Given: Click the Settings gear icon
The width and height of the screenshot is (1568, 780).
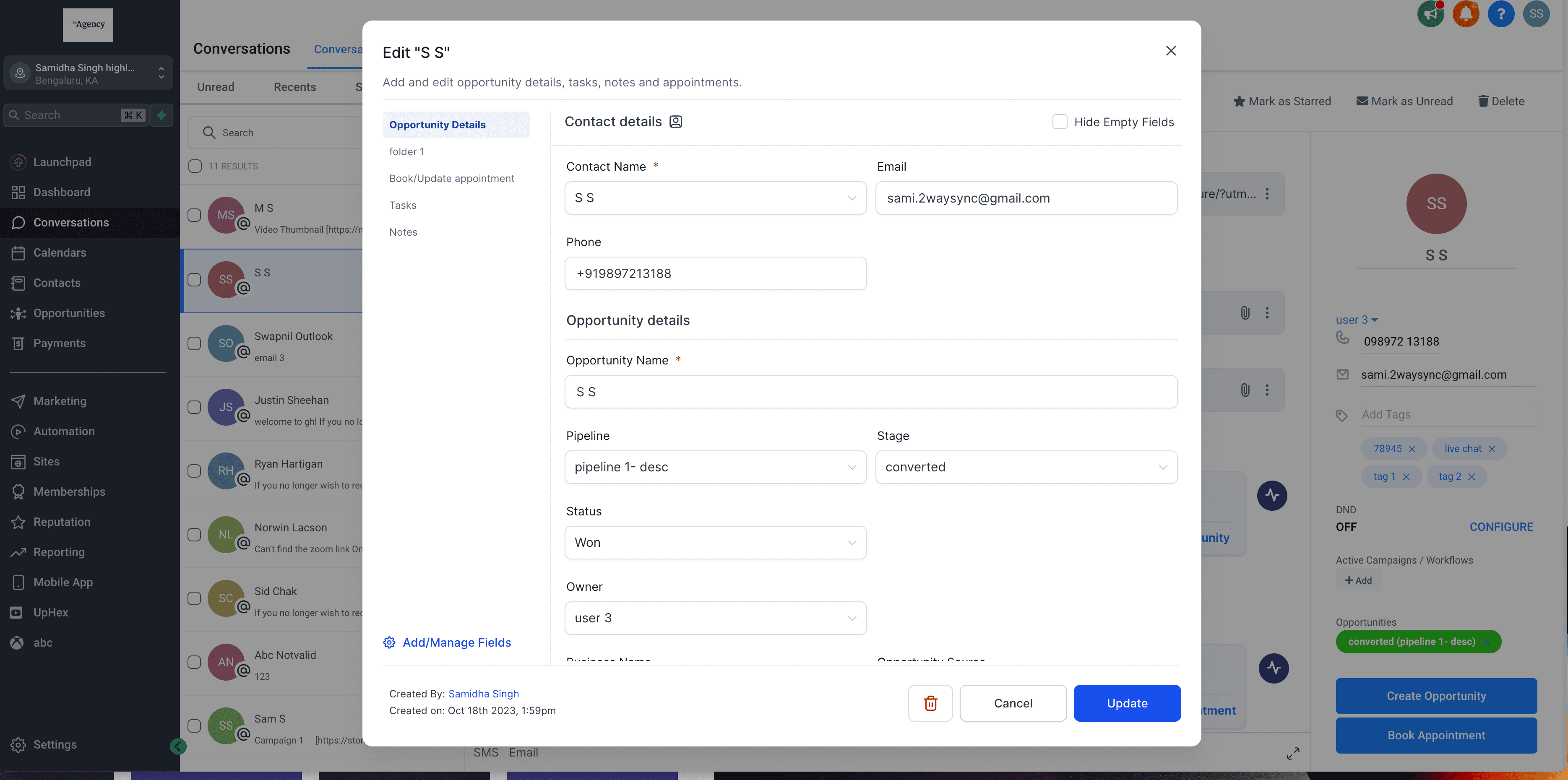Looking at the screenshot, I should 18,745.
